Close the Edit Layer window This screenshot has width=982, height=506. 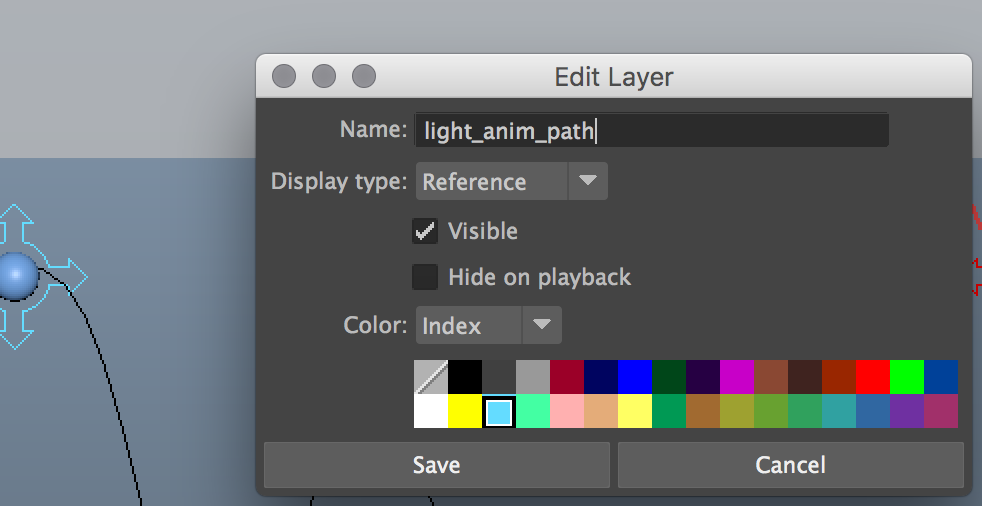point(284,76)
